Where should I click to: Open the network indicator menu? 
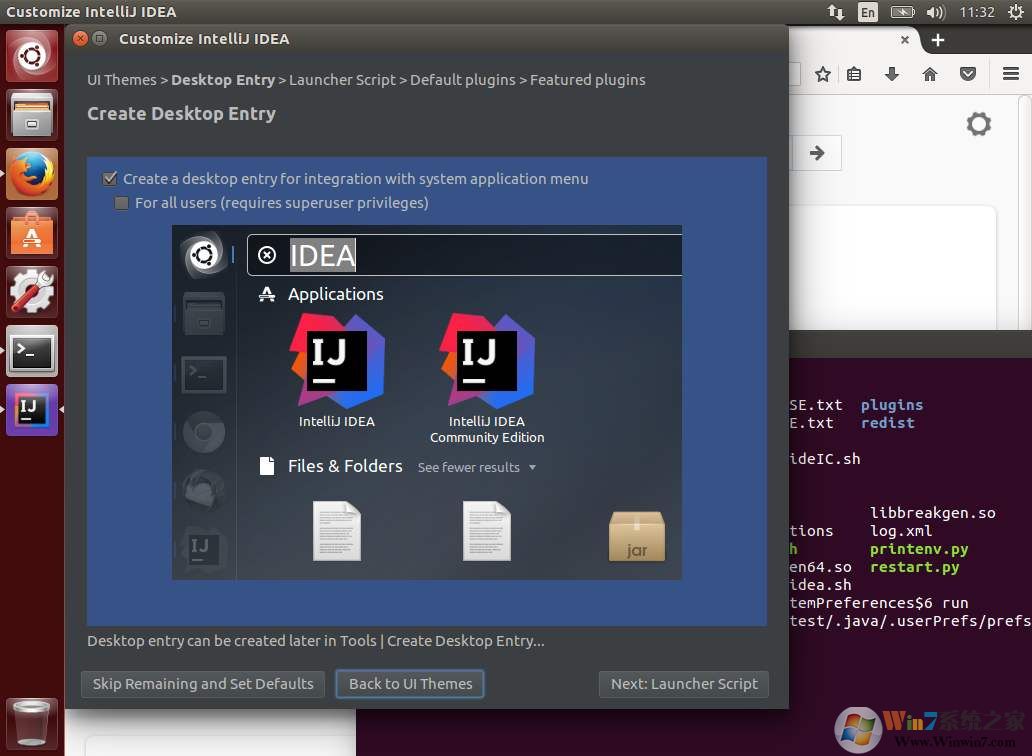(835, 12)
